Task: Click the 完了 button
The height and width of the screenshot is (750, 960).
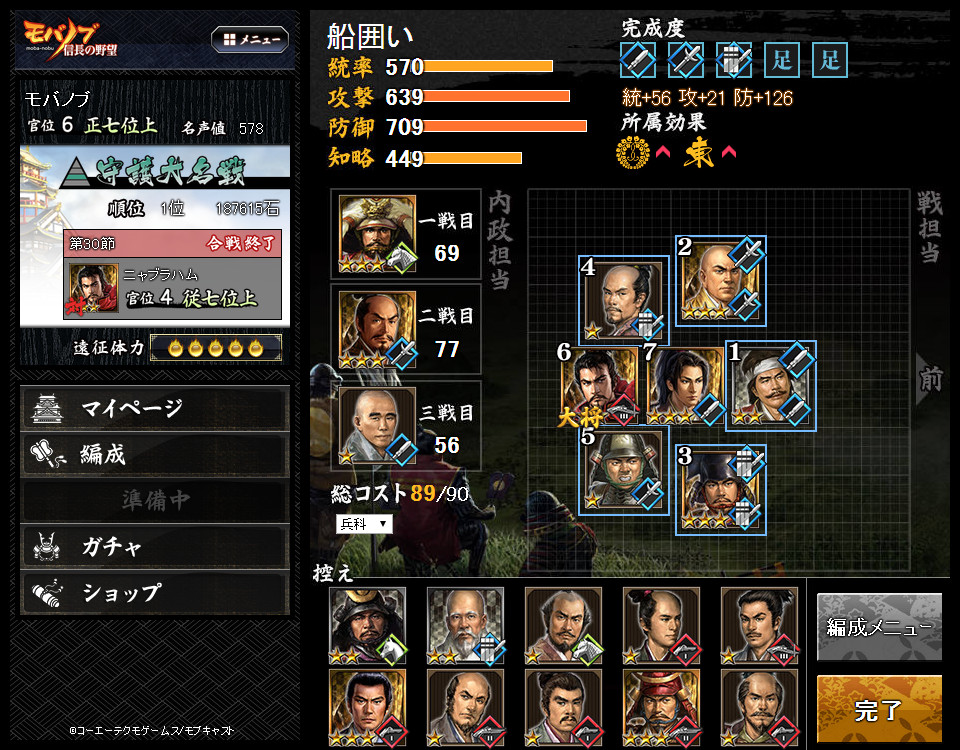Action: [879, 709]
